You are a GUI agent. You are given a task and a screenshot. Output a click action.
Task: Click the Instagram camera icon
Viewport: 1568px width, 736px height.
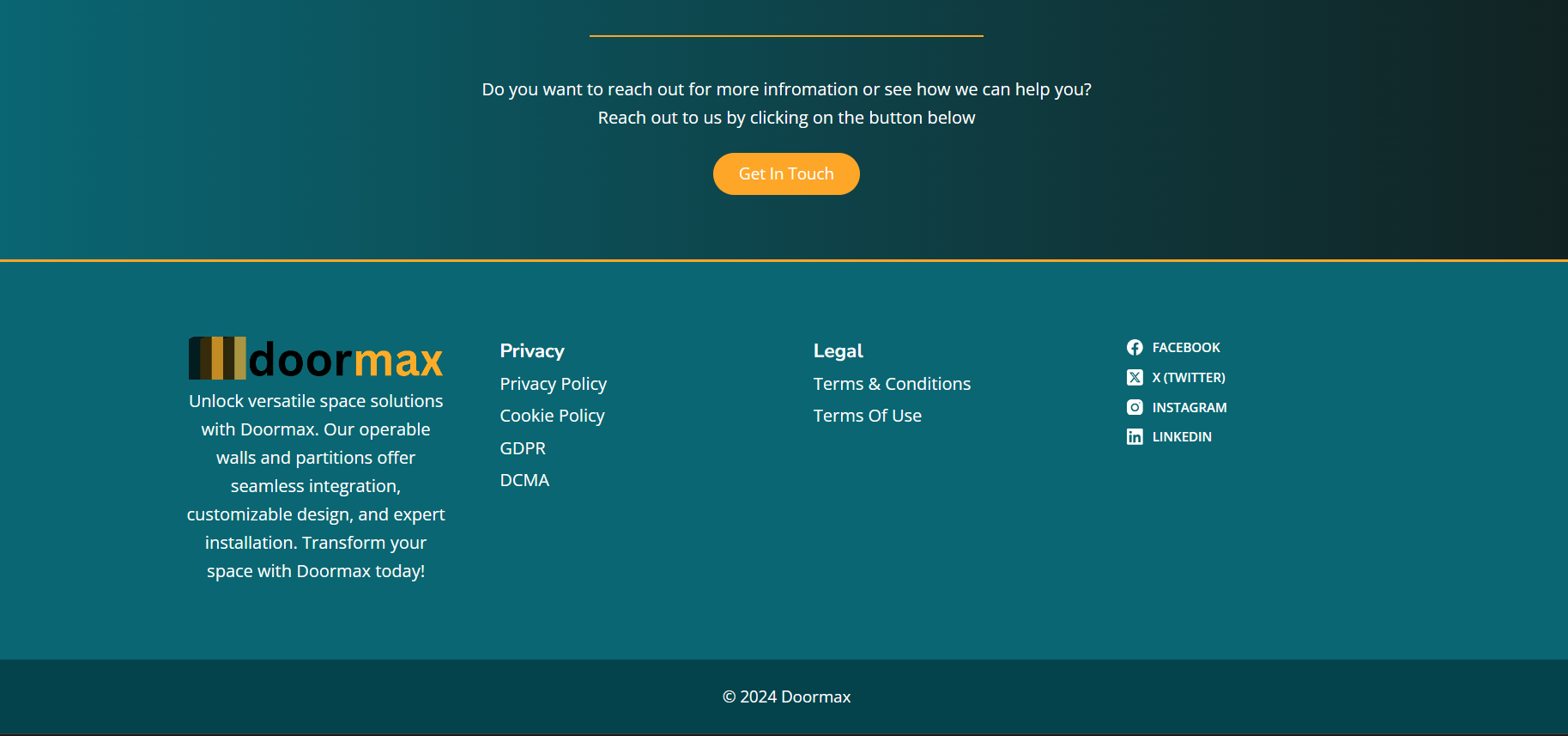pos(1135,407)
